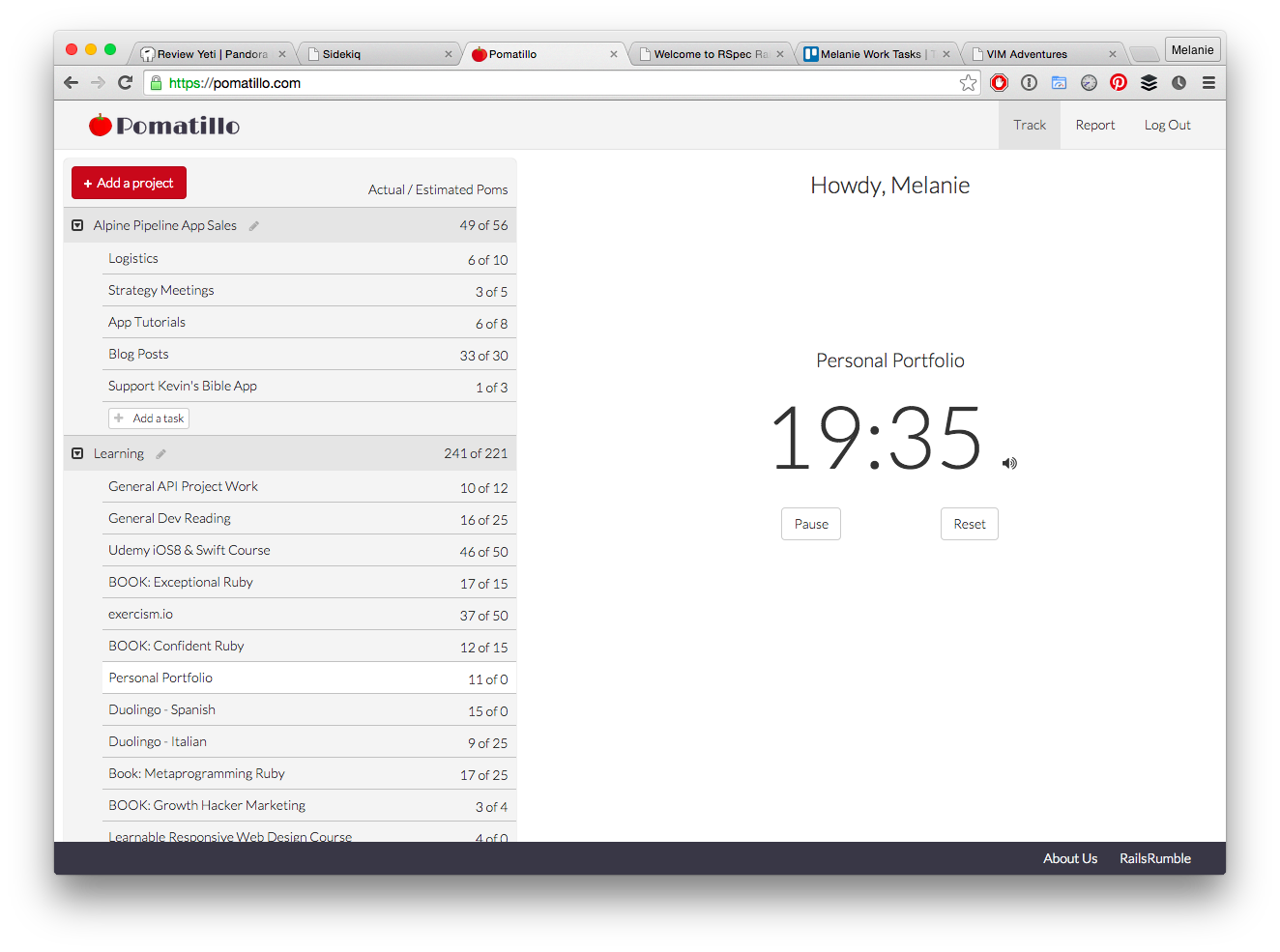Select the App Tutorials task
1280x952 pixels.
coord(308,323)
